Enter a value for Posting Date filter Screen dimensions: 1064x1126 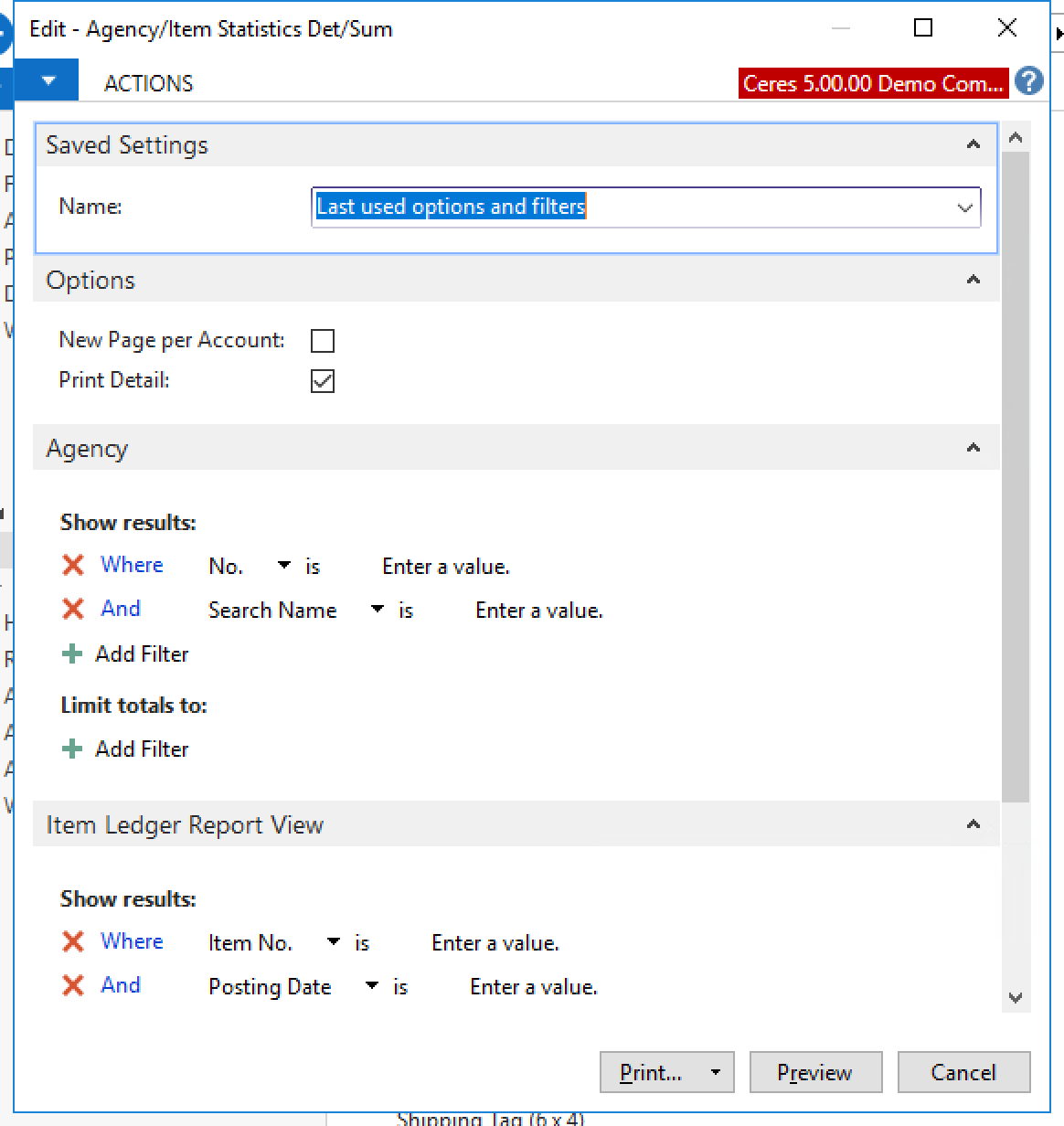click(x=533, y=987)
